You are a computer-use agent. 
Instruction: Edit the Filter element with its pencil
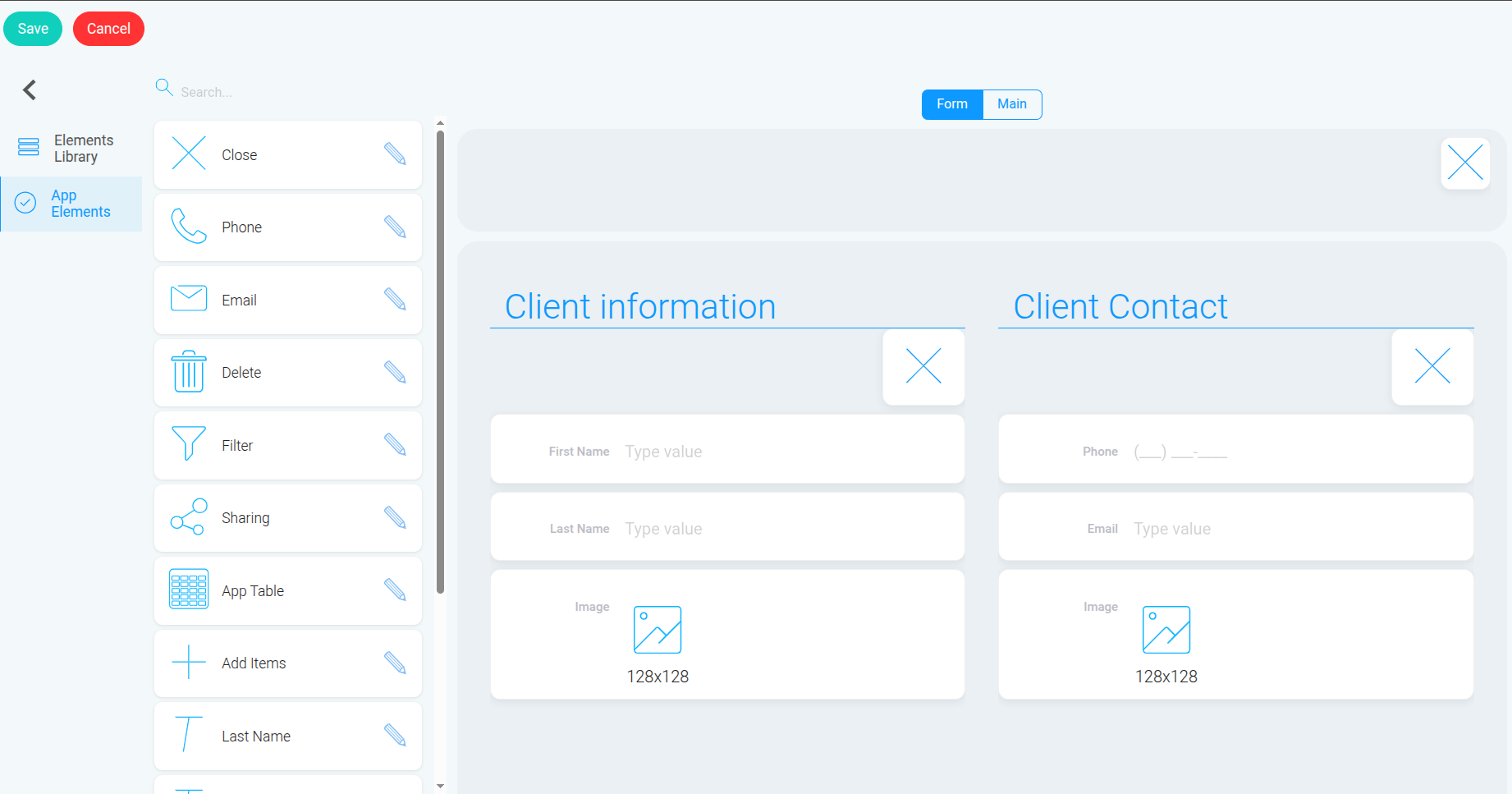(395, 444)
